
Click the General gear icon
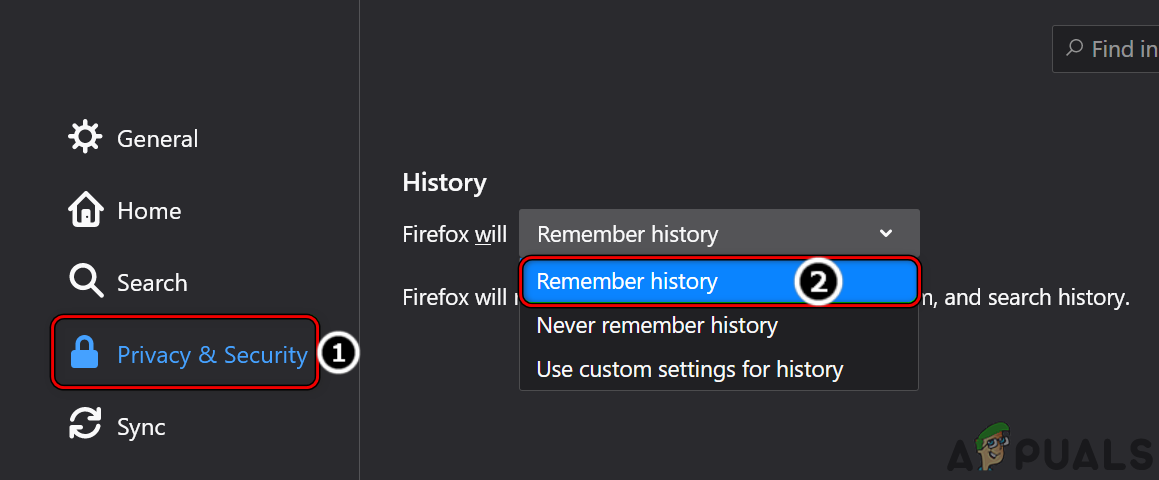coord(85,138)
